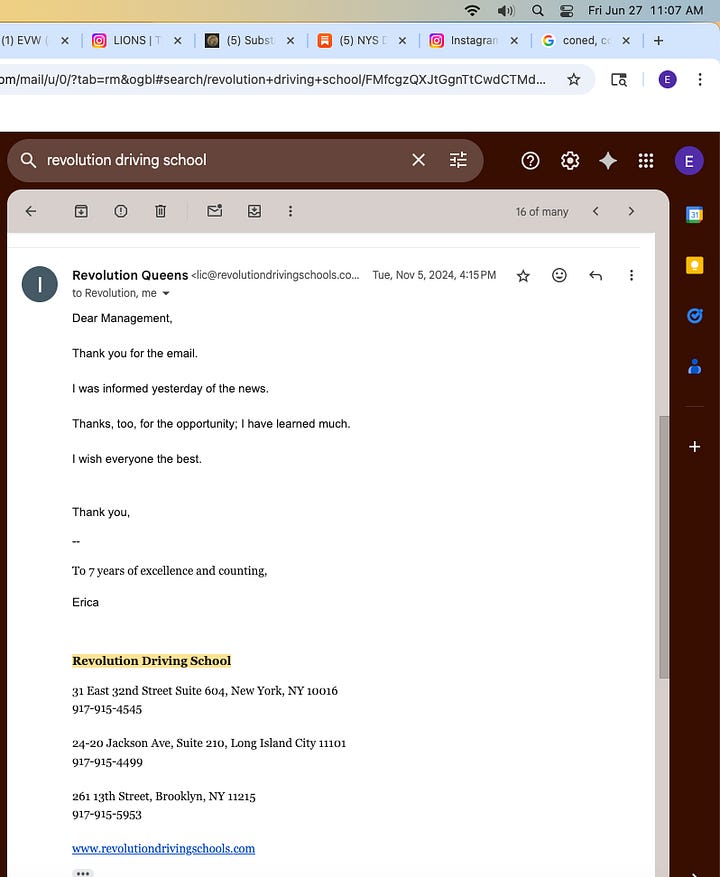720x877 pixels.
Task: Open toolbar more options menu
Action: pos(290,211)
